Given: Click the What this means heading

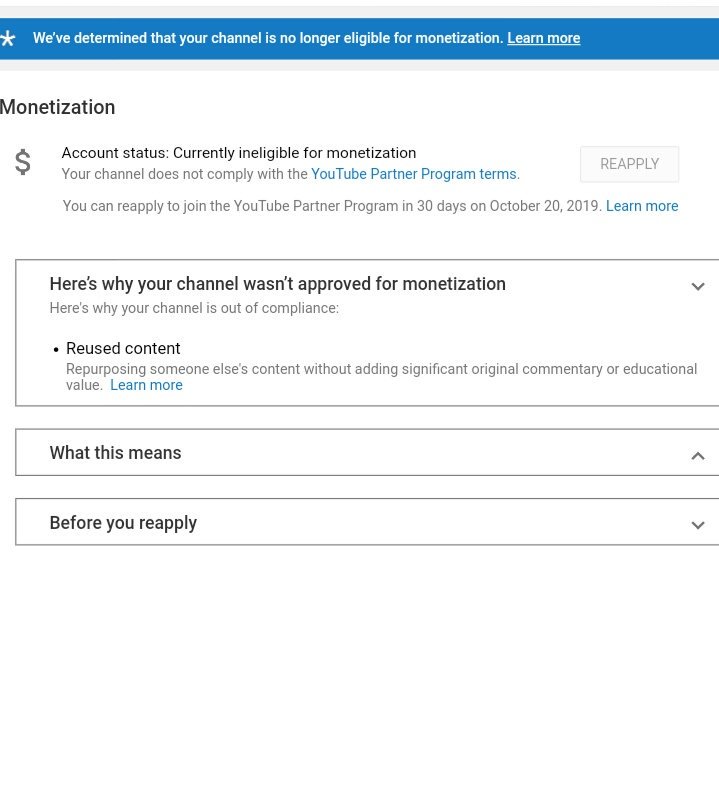Looking at the screenshot, I should click(115, 452).
